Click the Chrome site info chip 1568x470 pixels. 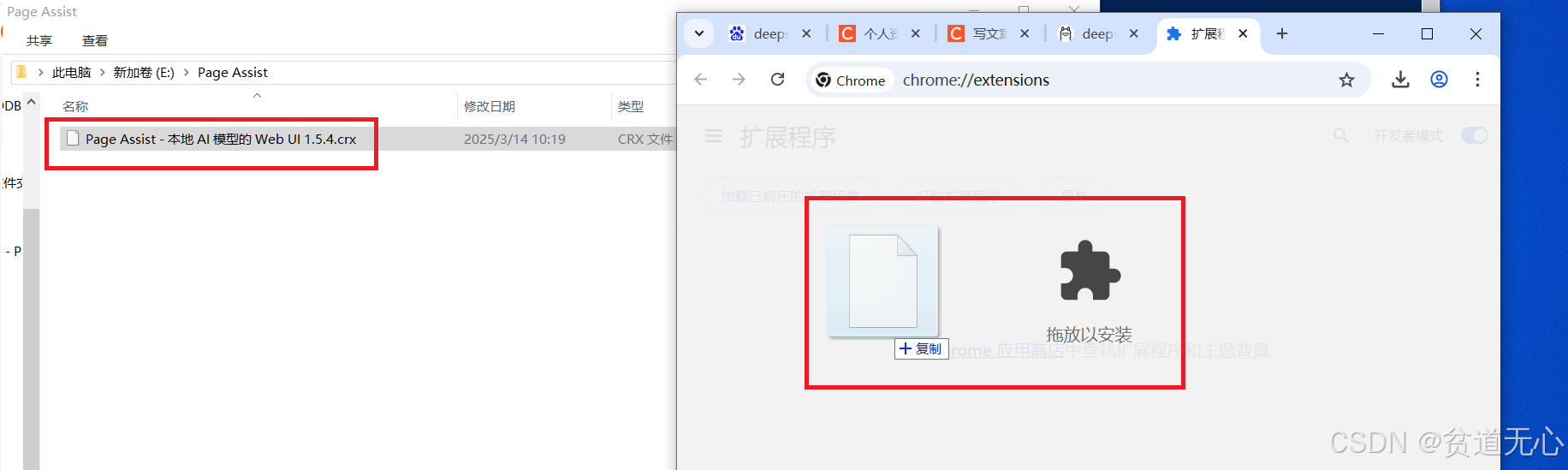(x=851, y=80)
